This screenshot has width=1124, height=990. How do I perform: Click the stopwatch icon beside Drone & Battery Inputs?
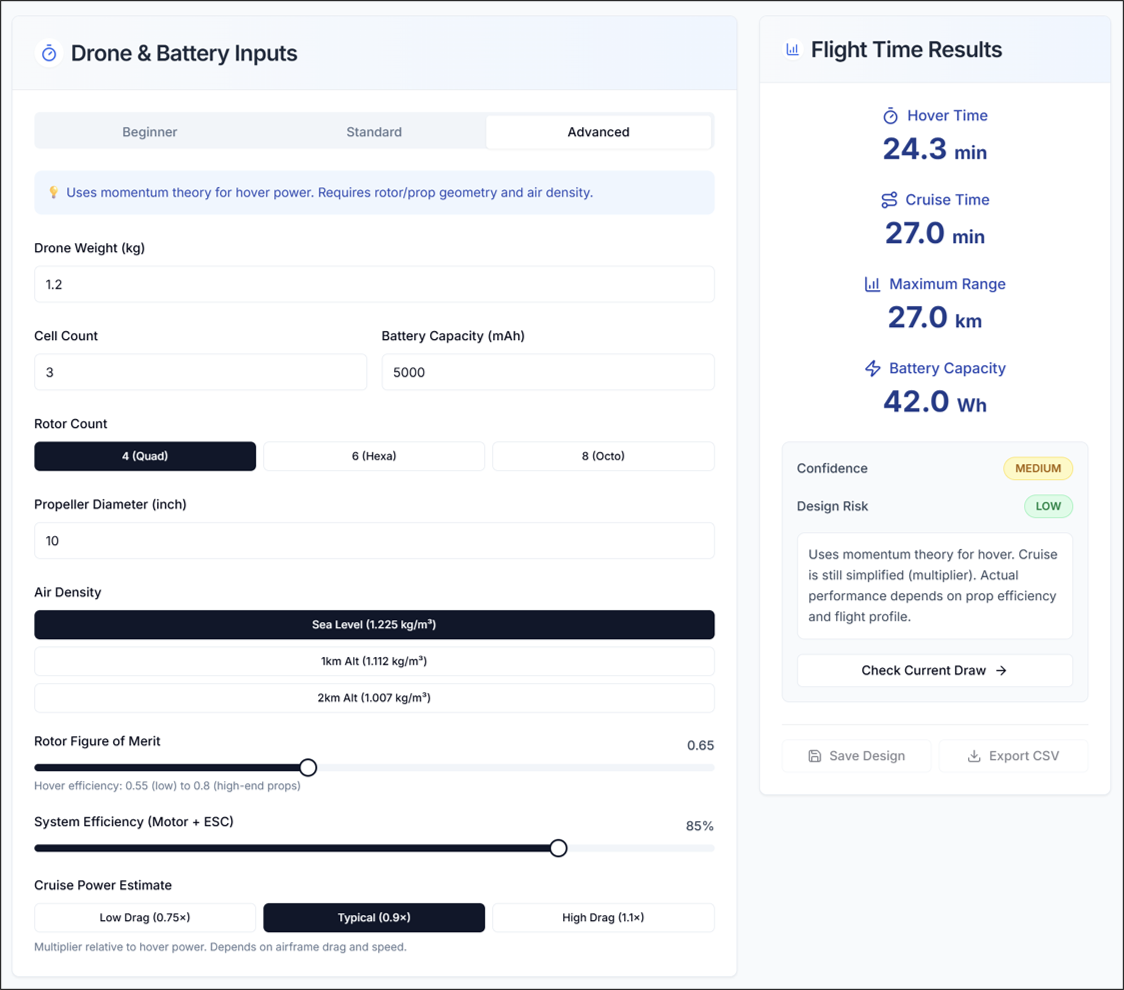pos(48,53)
